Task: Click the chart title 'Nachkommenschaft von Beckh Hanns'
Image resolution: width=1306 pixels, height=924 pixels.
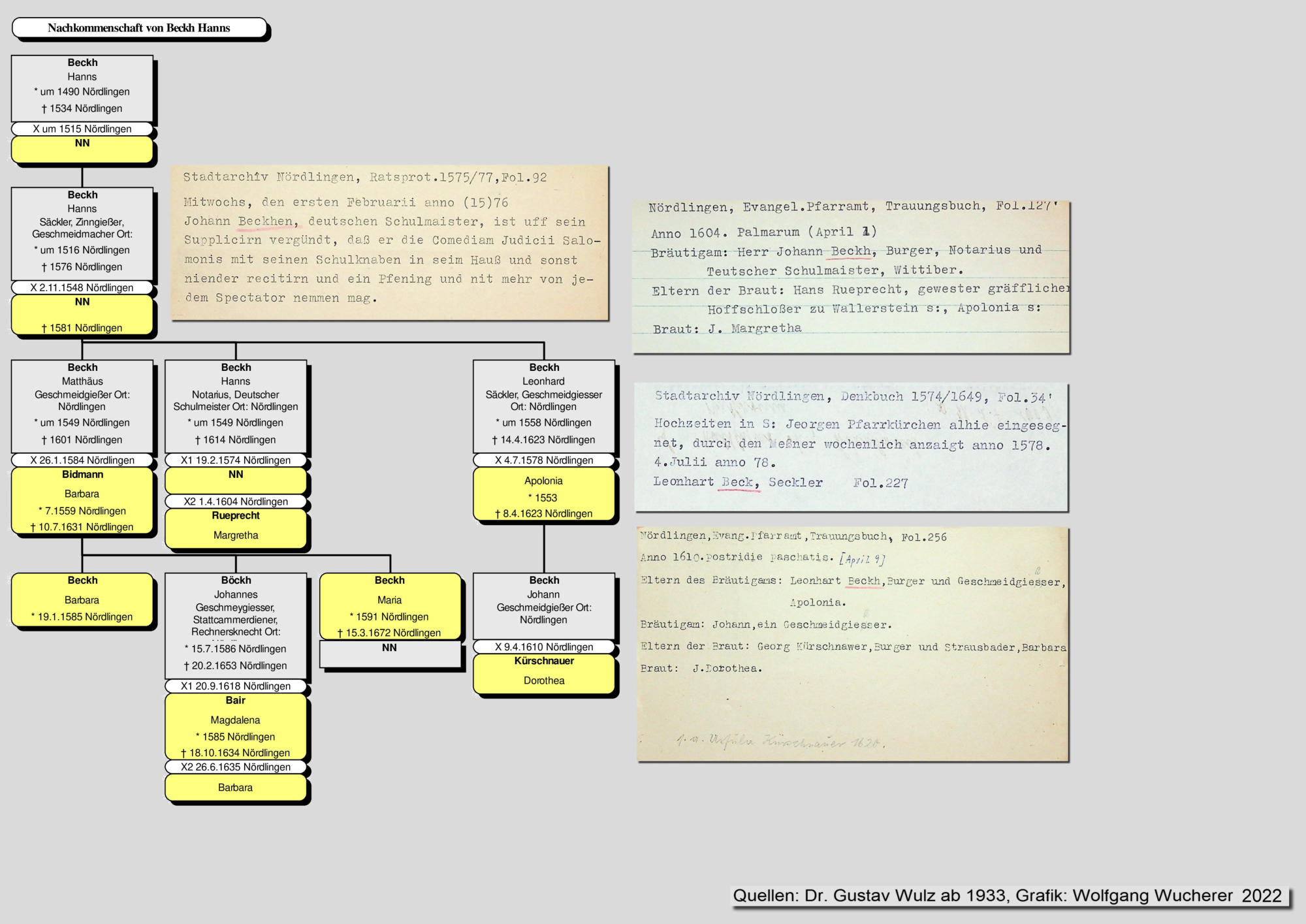Action: click(x=139, y=28)
